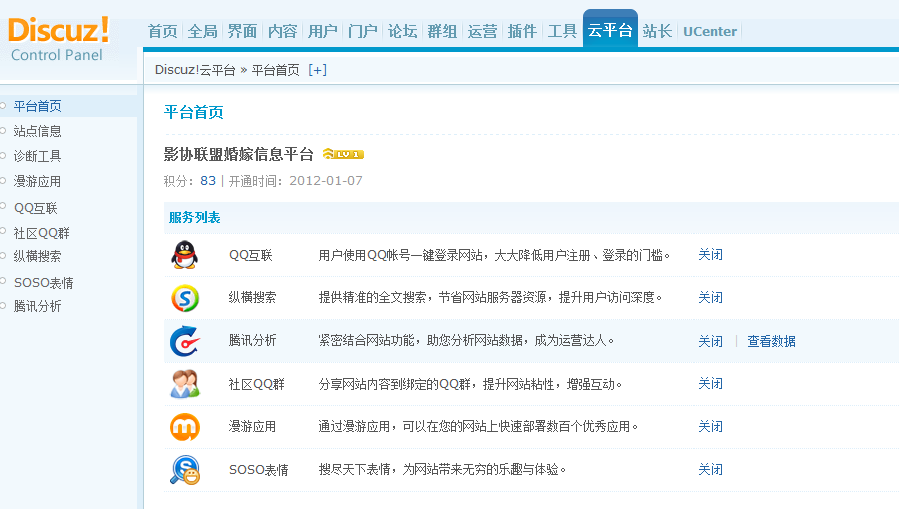Open the 论坛 top menu

(x=402, y=31)
